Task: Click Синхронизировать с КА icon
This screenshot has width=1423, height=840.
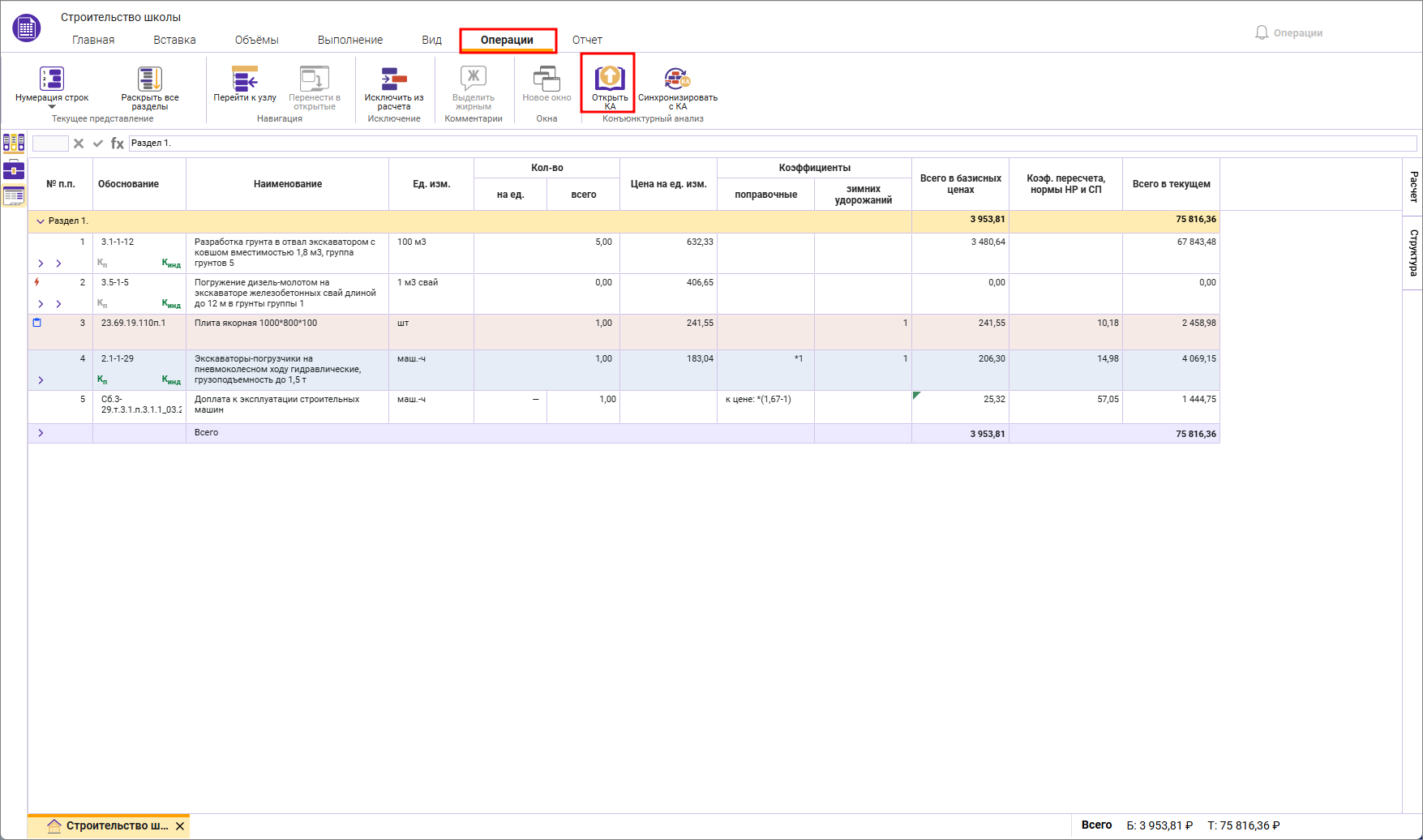Action: click(x=677, y=78)
